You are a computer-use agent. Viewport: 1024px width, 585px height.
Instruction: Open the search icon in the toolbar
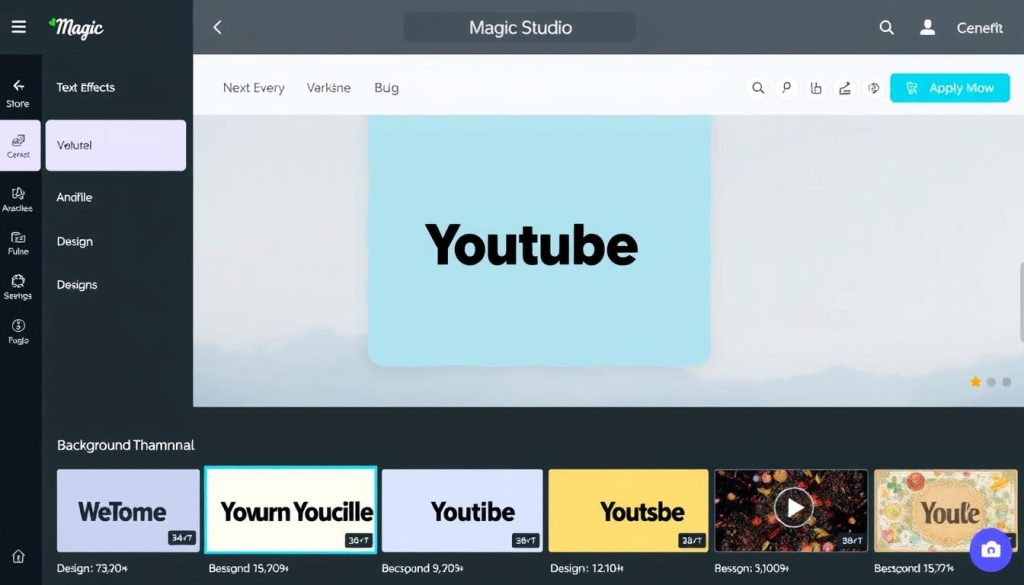(x=758, y=88)
